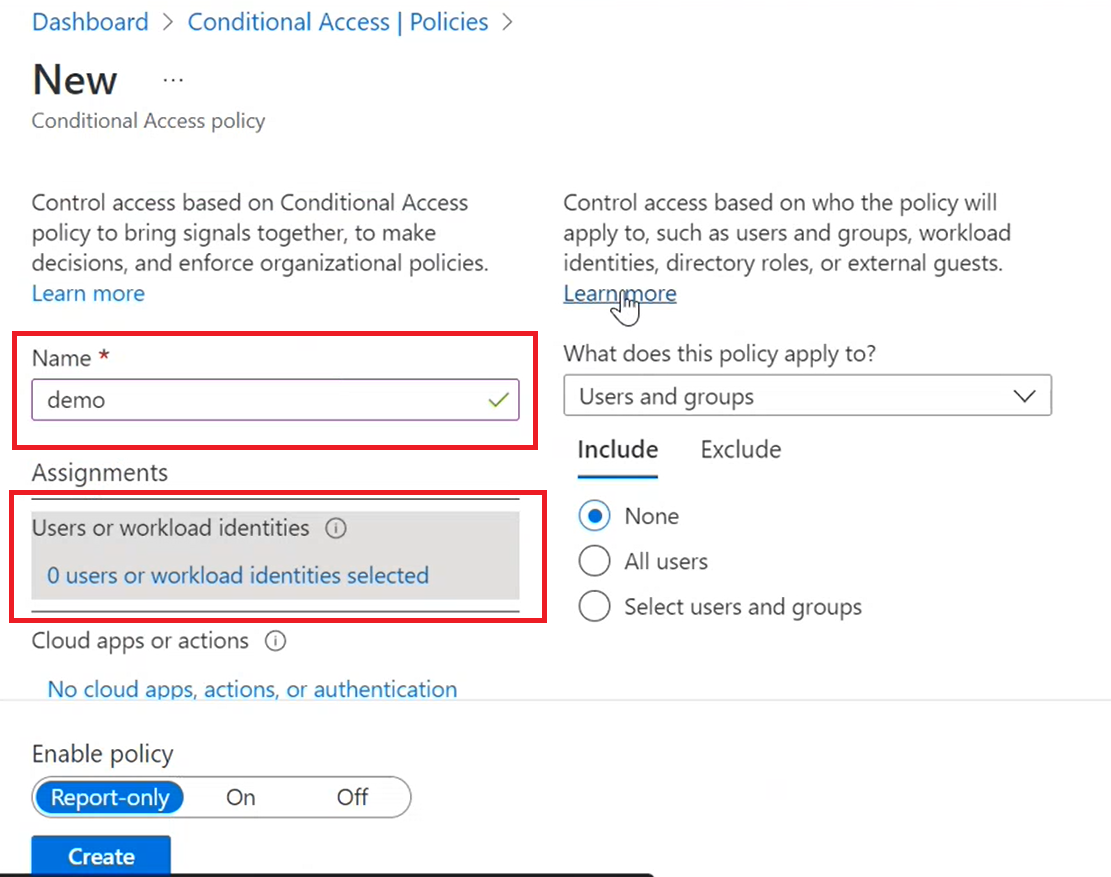1111x877 pixels.
Task: Set Enable policy to Off
Action: (x=351, y=797)
